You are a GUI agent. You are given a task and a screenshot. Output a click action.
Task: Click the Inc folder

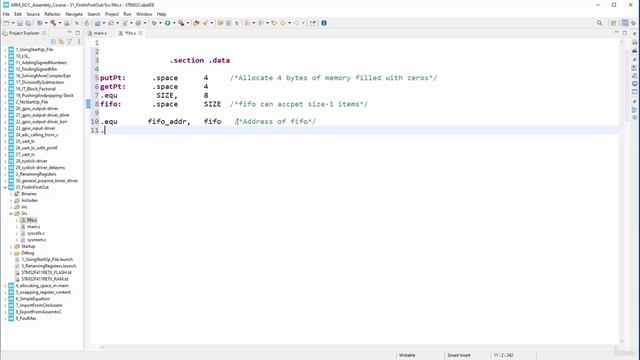(x=24, y=207)
